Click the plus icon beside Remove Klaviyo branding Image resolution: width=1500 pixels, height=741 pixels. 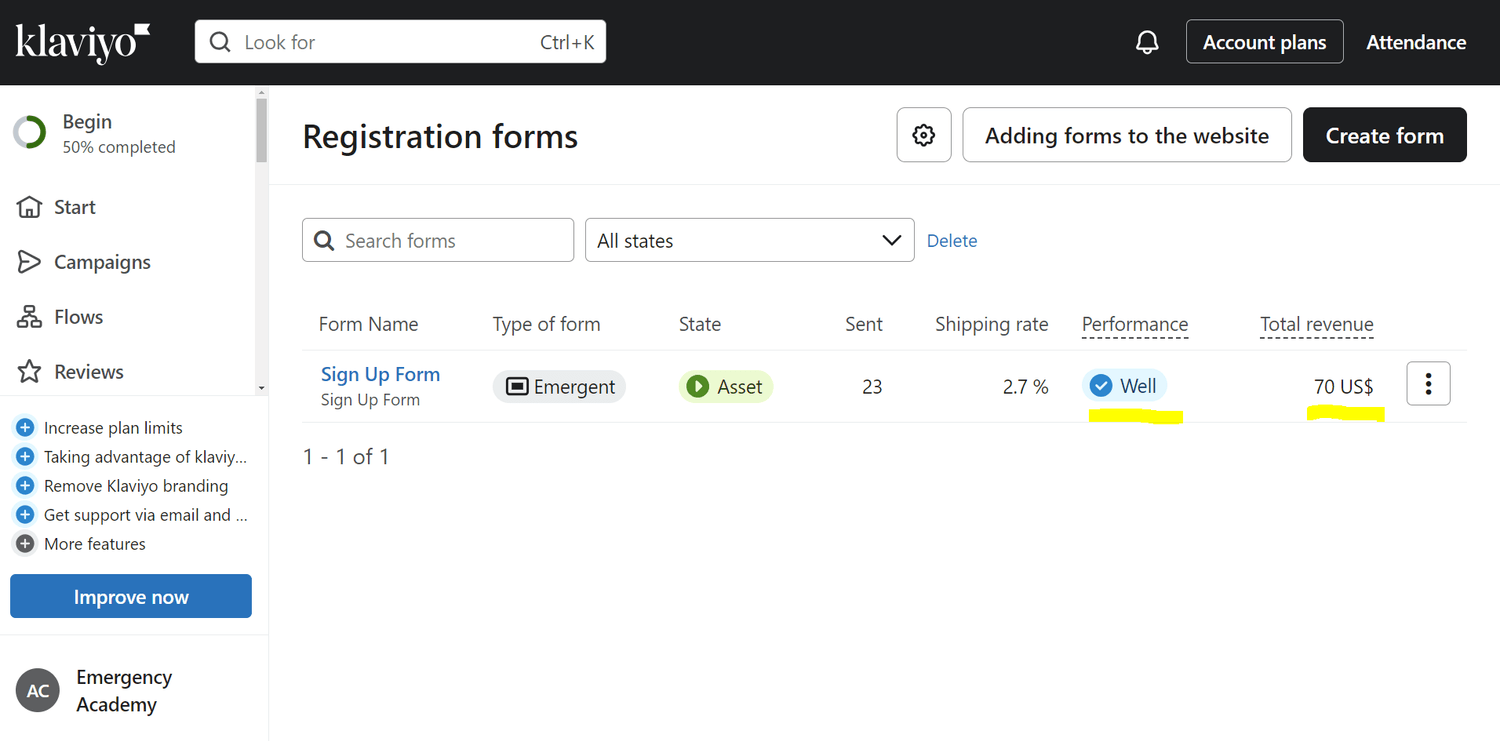pyautogui.click(x=25, y=486)
